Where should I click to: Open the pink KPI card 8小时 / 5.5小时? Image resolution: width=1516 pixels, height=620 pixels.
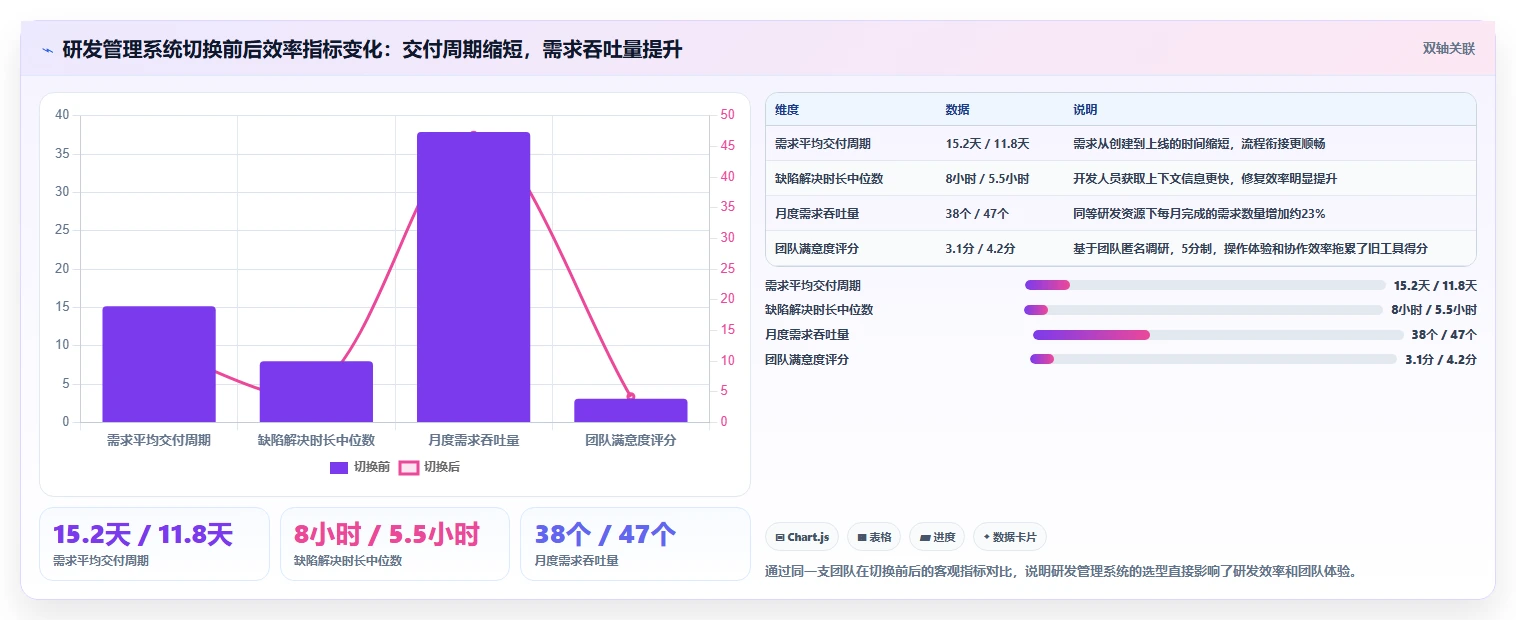pyautogui.click(x=395, y=544)
